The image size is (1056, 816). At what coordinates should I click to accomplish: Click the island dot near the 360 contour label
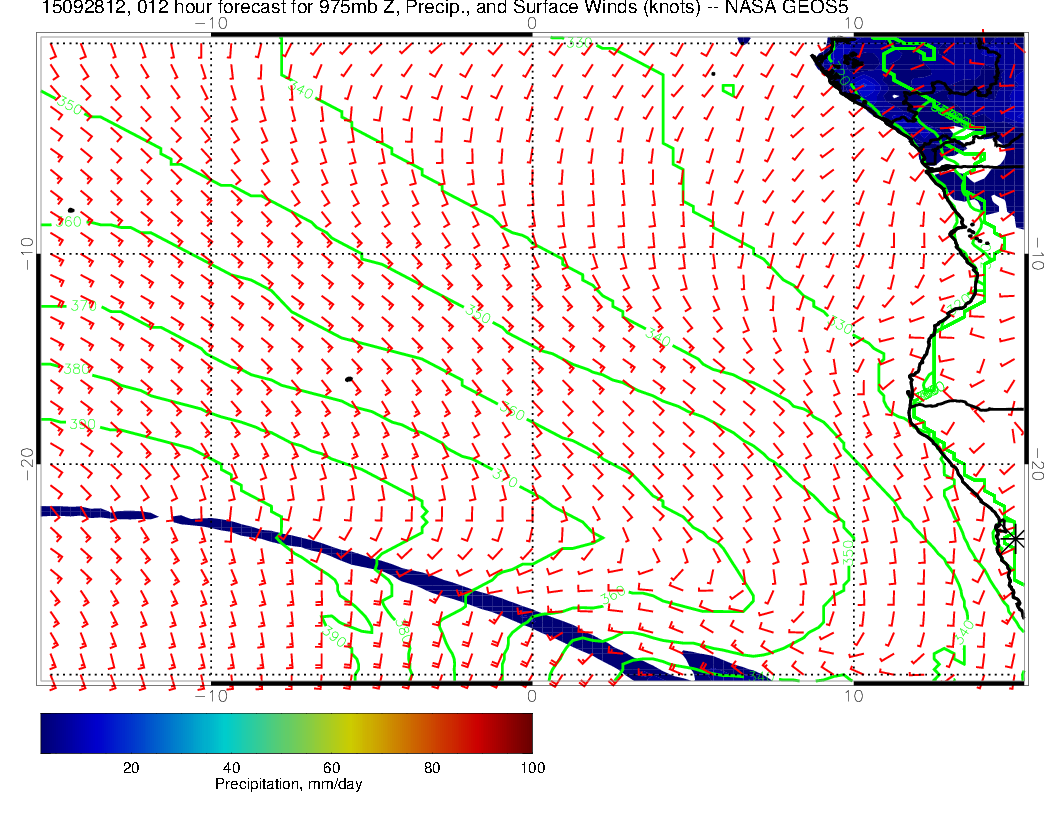click(70, 210)
